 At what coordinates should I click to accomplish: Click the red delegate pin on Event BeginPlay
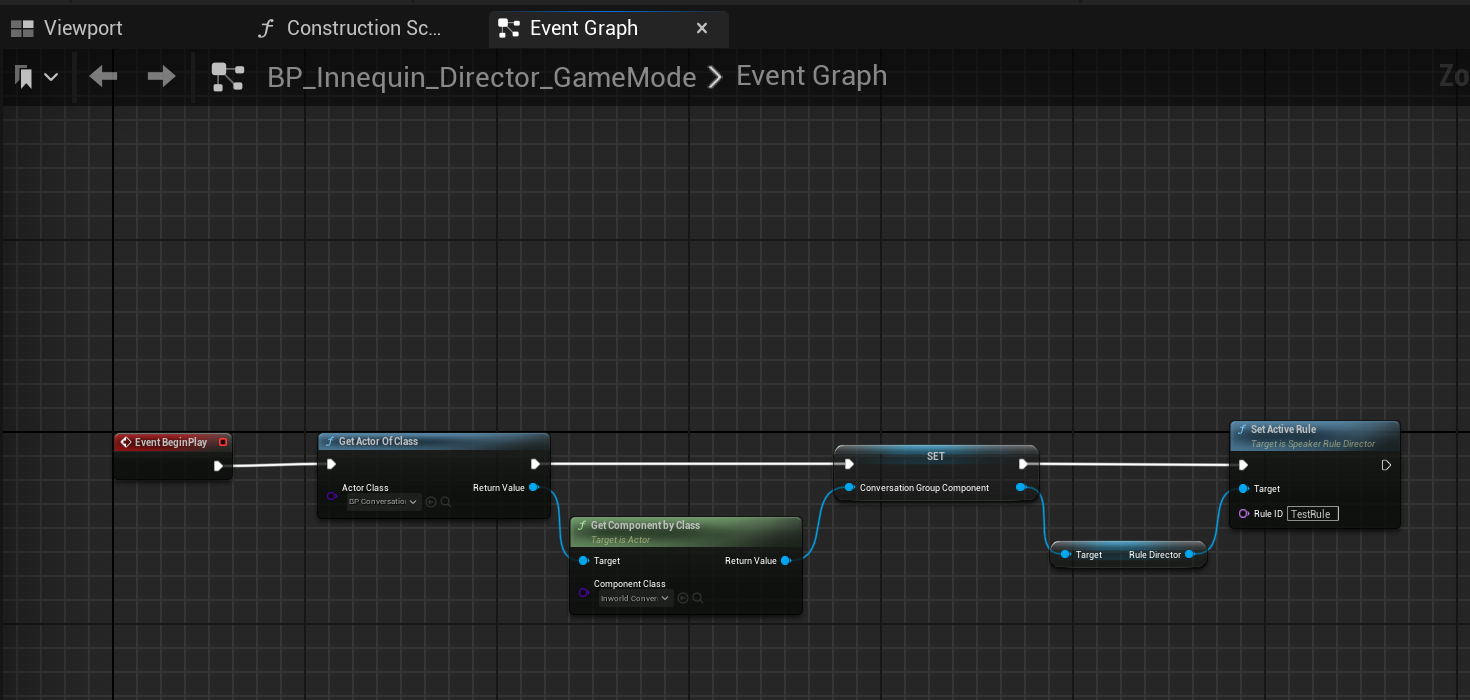(x=223, y=442)
